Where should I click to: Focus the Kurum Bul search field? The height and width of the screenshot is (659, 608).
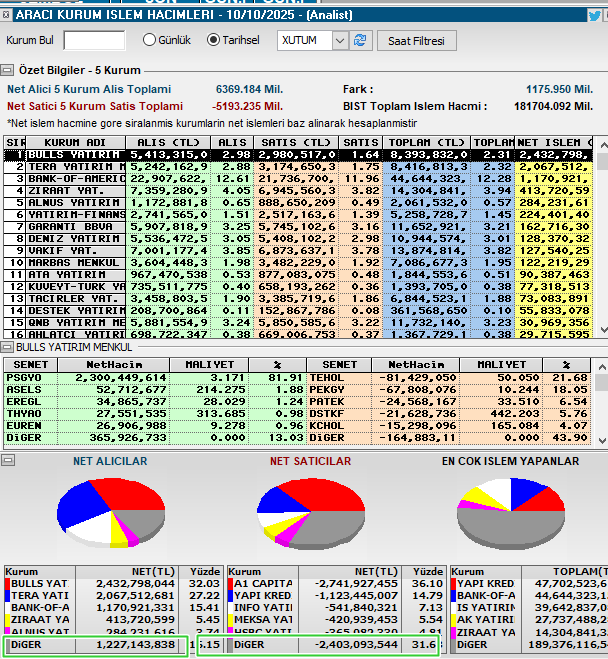pyautogui.click(x=95, y=40)
